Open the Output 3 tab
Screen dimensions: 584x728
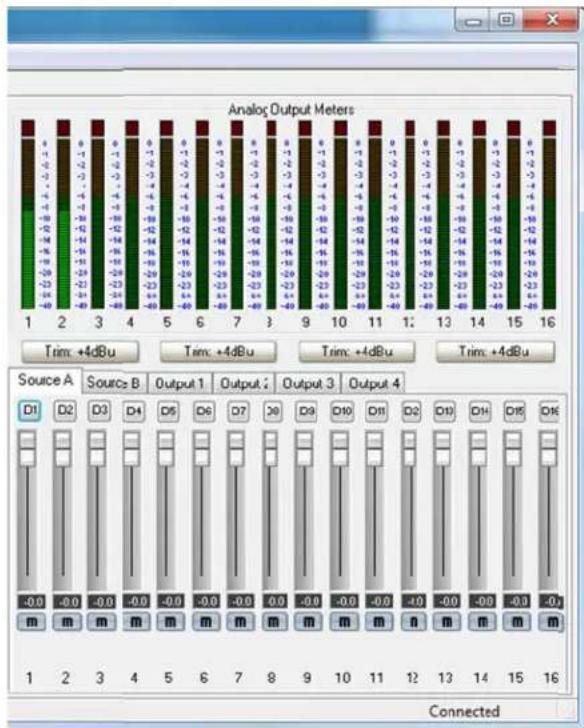tap(308, 384)
